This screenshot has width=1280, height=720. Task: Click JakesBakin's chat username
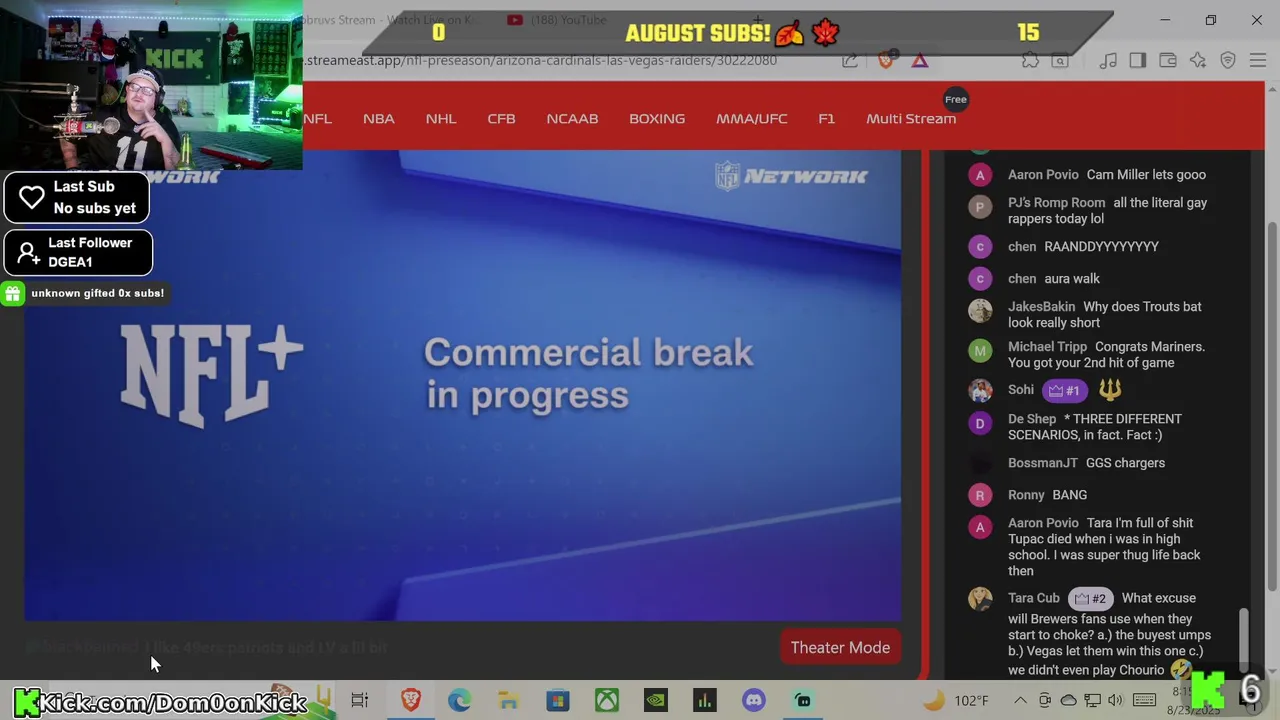click(x=1041, y=306)
